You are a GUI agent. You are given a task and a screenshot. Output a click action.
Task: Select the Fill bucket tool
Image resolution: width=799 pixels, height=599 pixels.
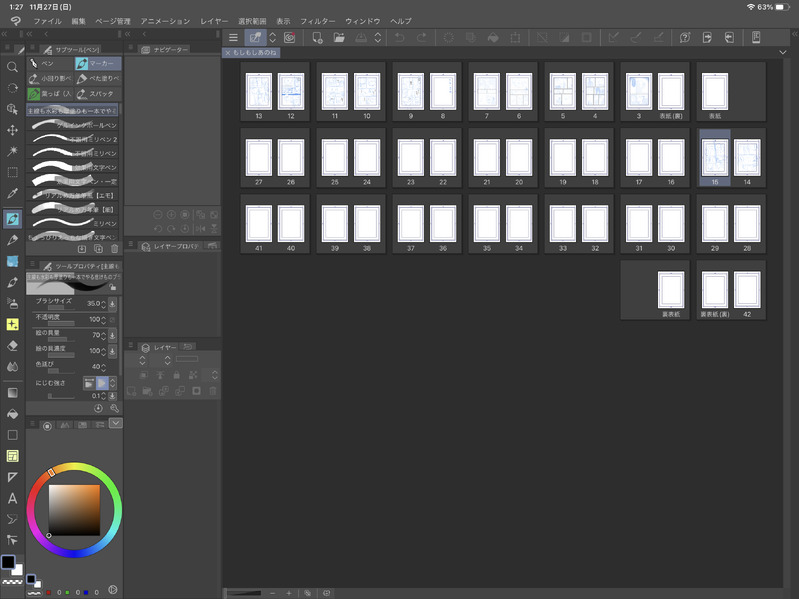point(12,414)
